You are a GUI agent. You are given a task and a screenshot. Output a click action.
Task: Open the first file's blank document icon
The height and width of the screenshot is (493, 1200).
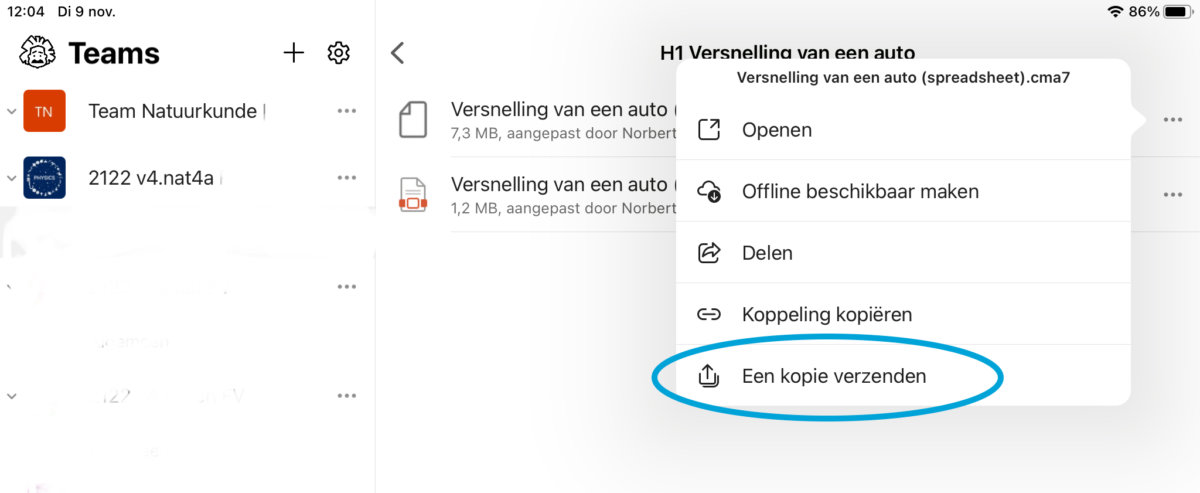[413, 119]
